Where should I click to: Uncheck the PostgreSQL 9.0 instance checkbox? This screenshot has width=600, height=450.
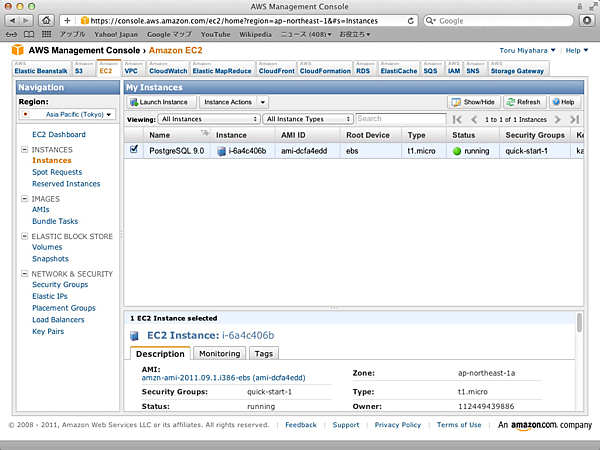pyautogui.click(x=135, y=150)
